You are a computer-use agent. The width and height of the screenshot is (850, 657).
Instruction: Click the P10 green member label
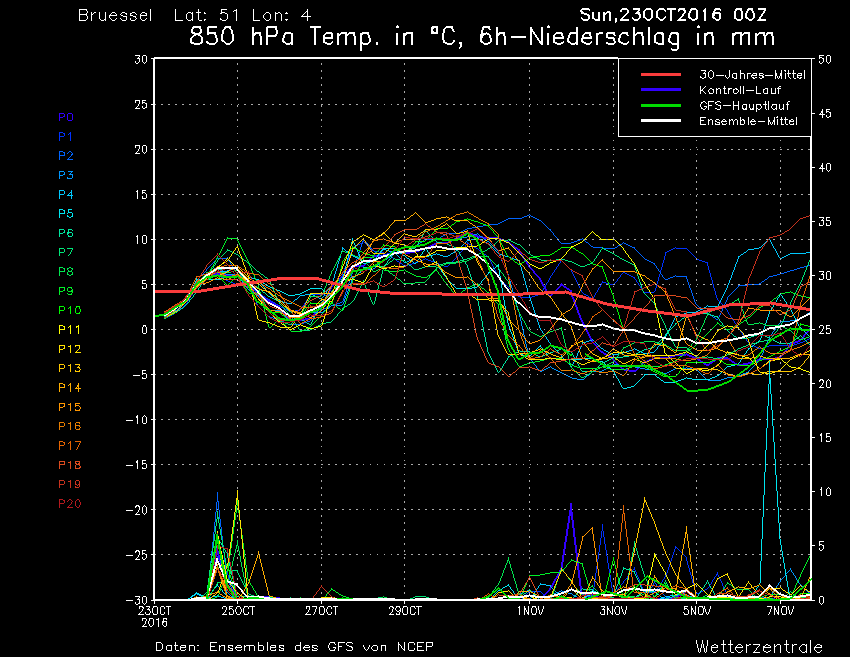click(69, 310)
